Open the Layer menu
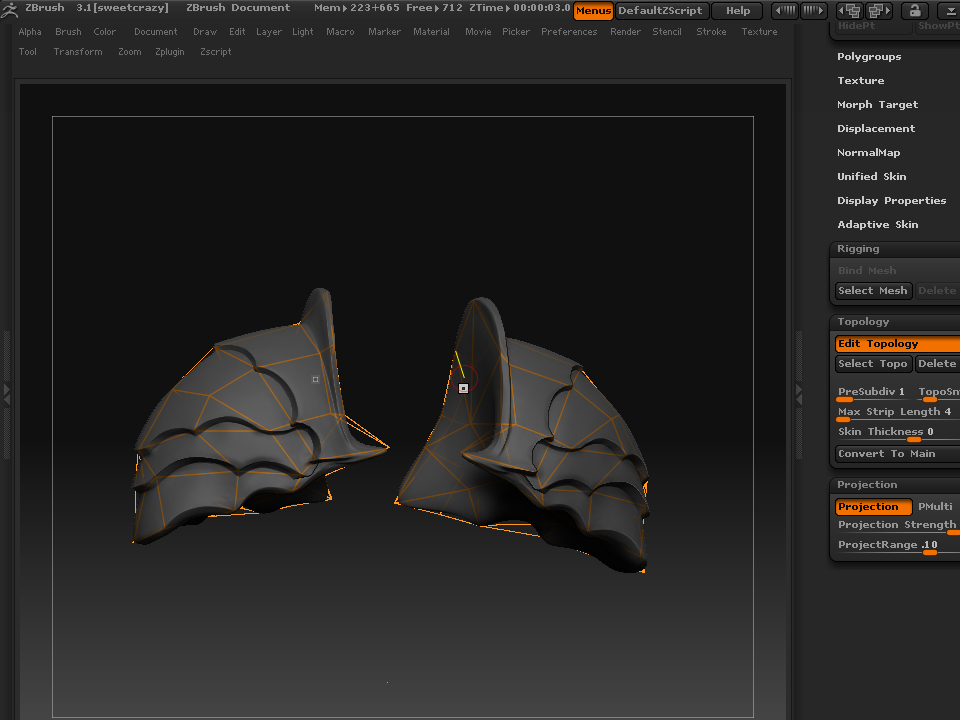This screenshot has width=960, height=720. tap(269, 32)
